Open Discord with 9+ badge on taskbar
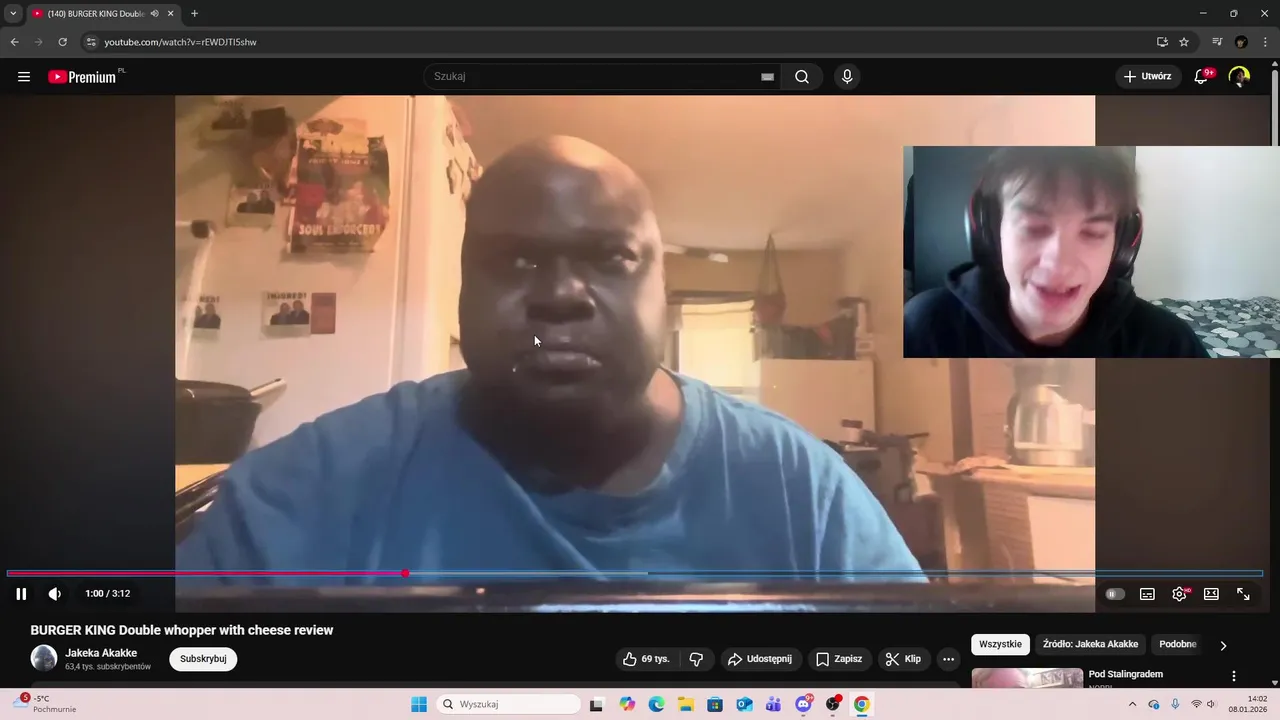The width and height of the screenshot is (1280, 720). (803, 704)
